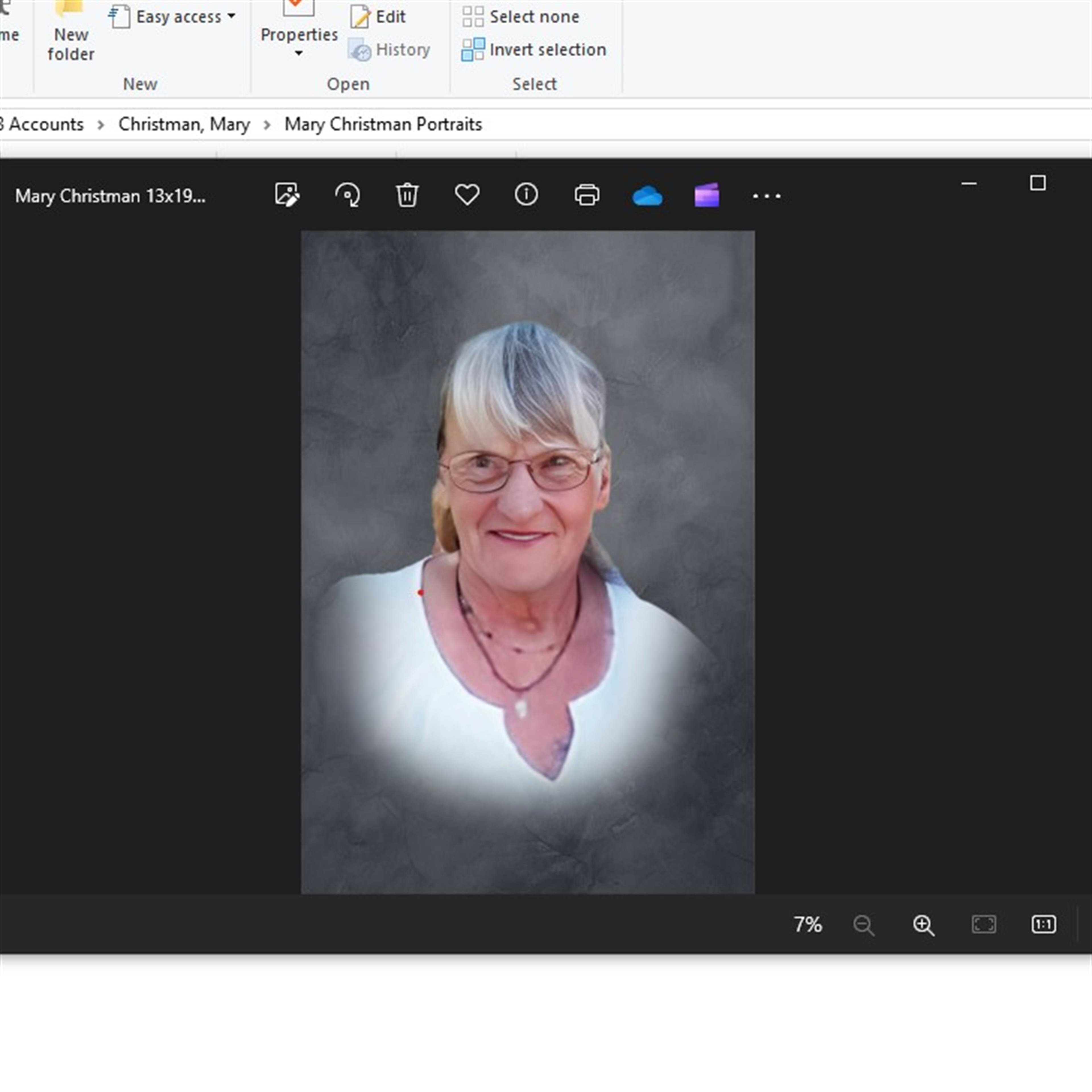1092x1092 pixels.
Task: Click Invert selection in the Select group
Action: pyautogui.click(x=534, y=50)
